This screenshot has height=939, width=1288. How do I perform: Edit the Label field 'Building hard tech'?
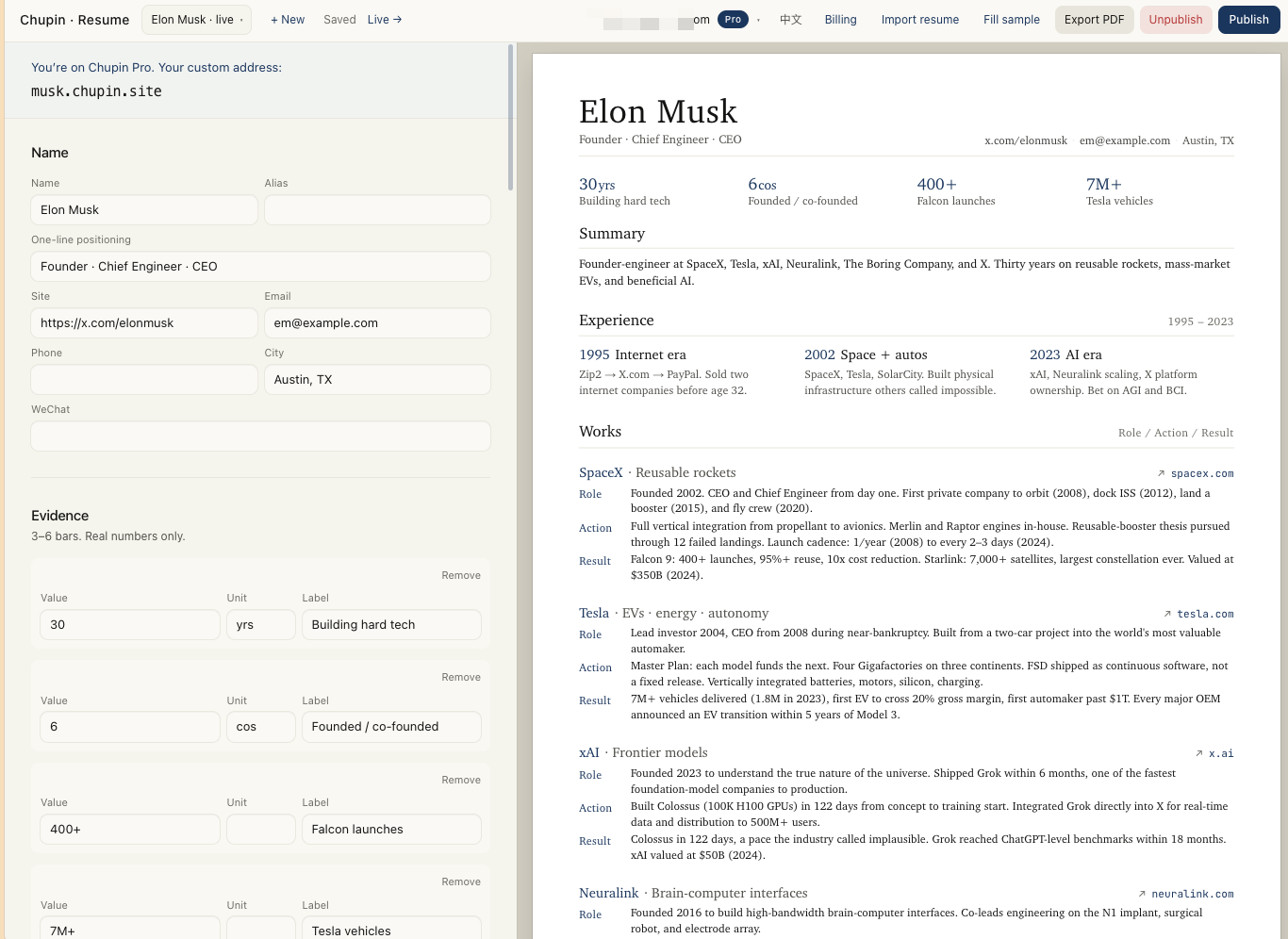391,625
